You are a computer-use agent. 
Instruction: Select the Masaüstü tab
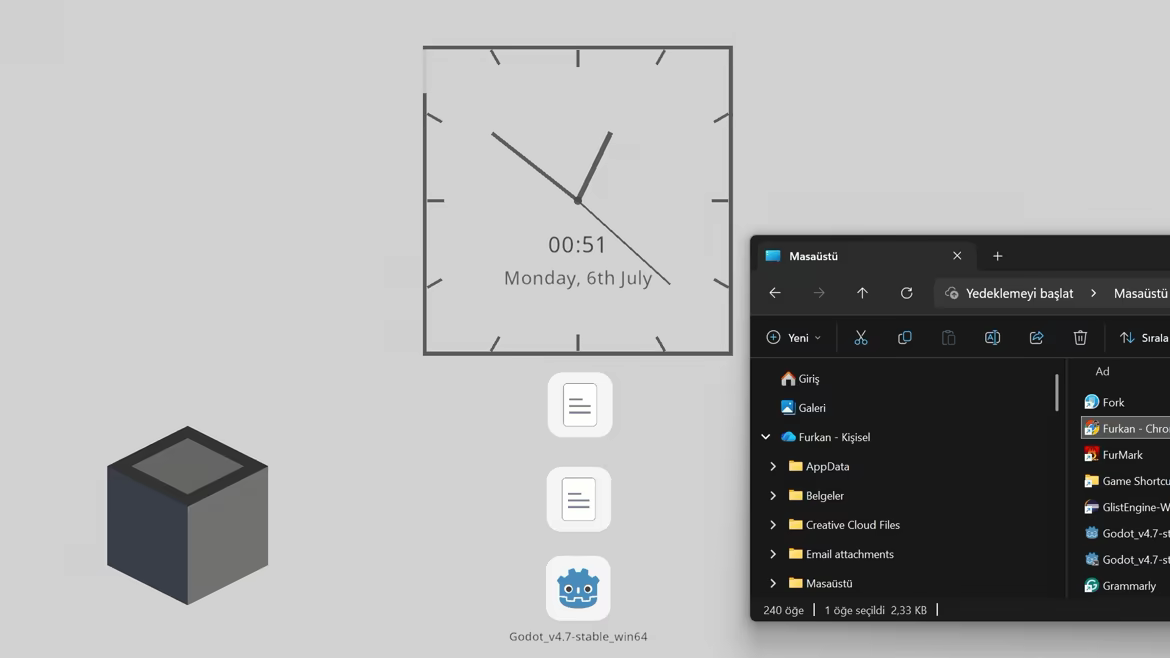866,256
